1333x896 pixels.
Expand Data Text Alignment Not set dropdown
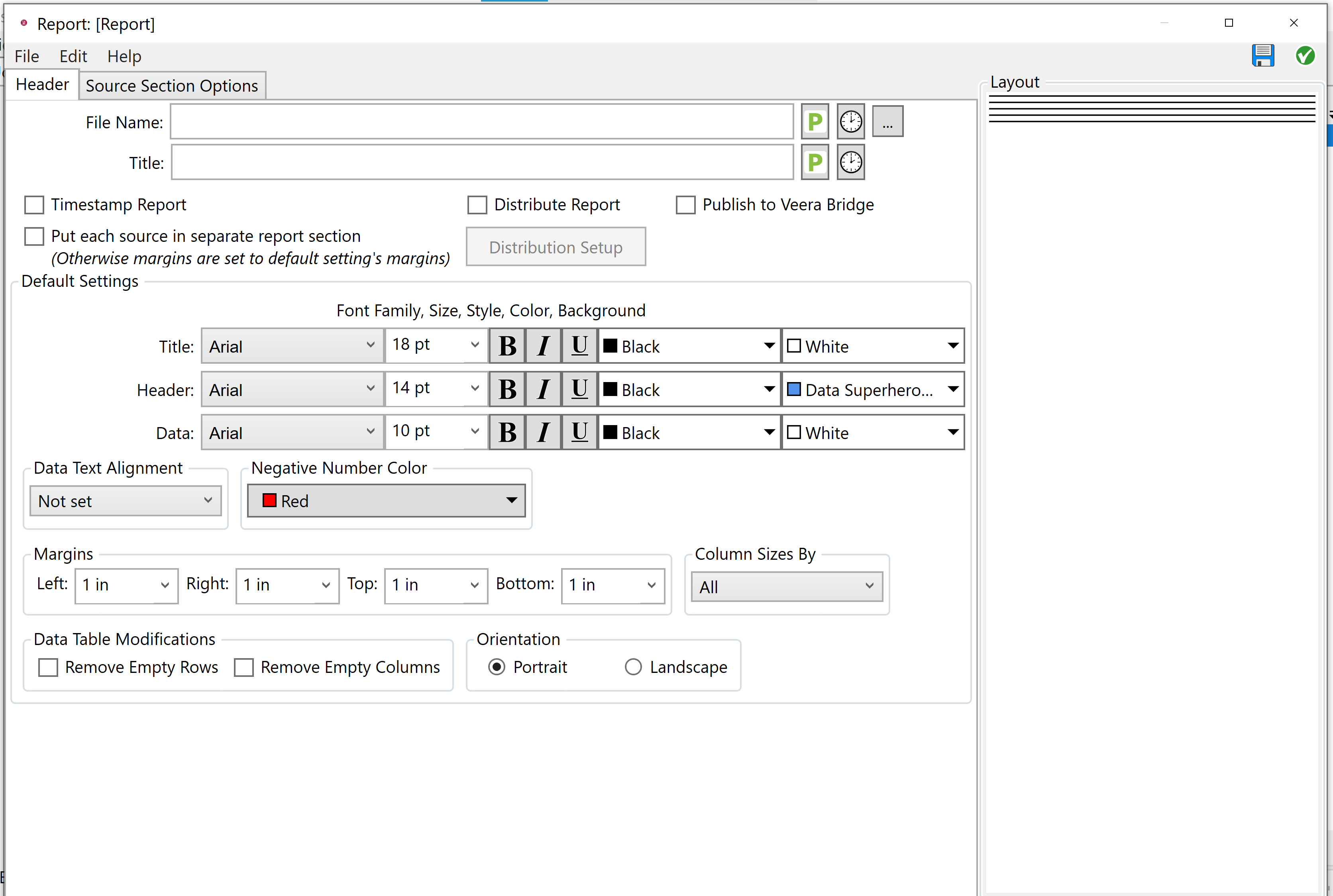pyautogui.click(x=126, y=501)
